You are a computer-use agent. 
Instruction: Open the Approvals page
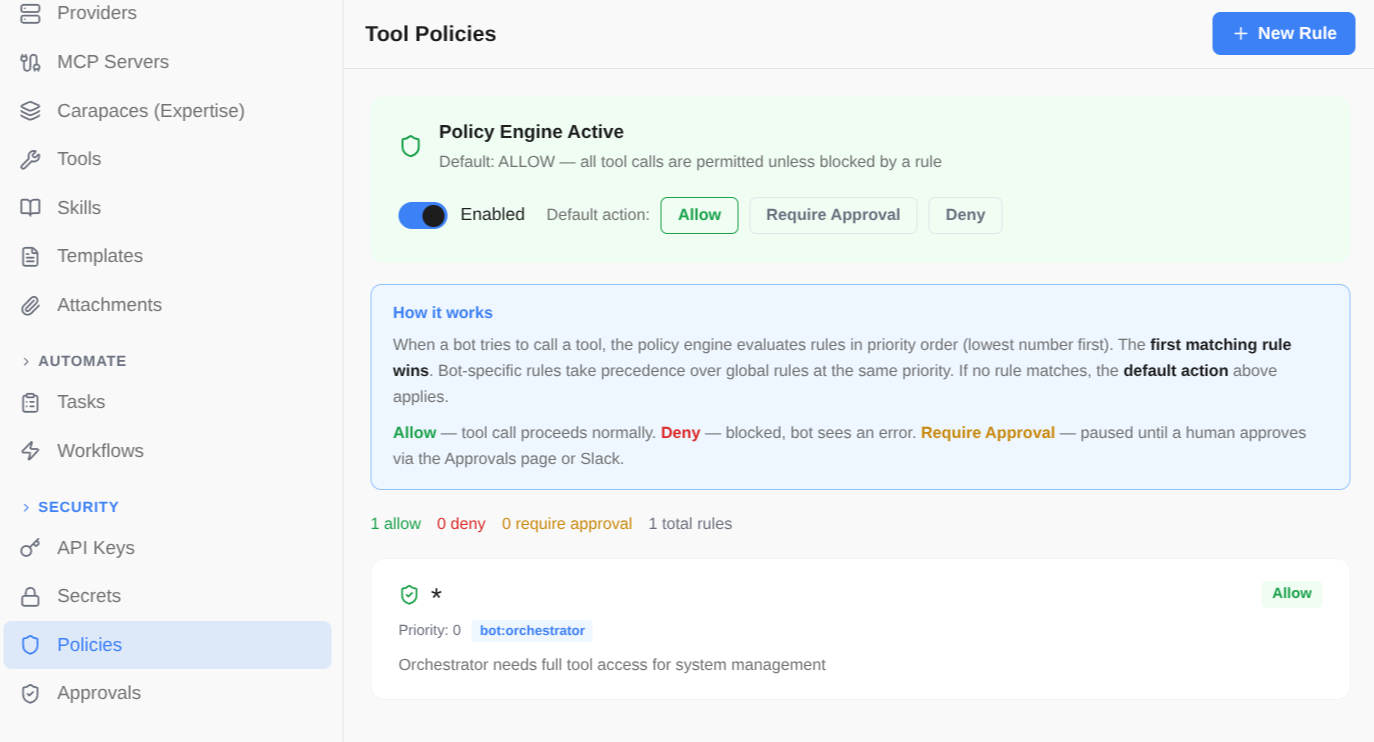[98, 692]
